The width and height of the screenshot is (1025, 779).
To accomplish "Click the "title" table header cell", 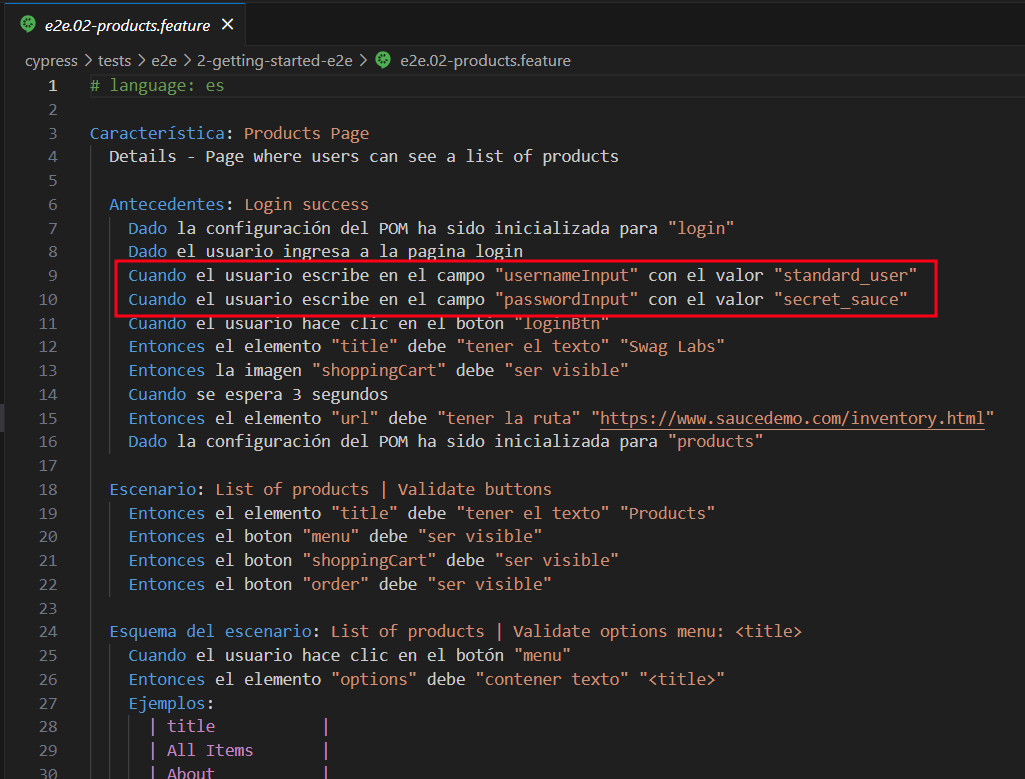I will tap(191, 727).
